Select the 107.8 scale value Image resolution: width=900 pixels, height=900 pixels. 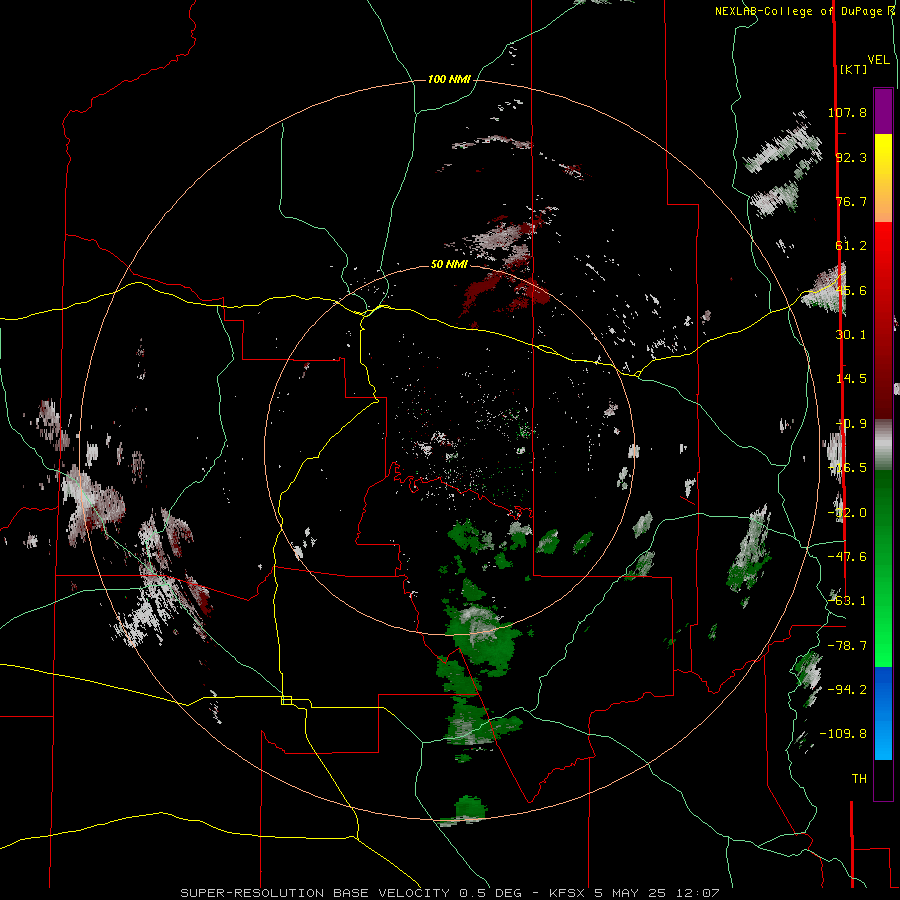click(847, 112)
